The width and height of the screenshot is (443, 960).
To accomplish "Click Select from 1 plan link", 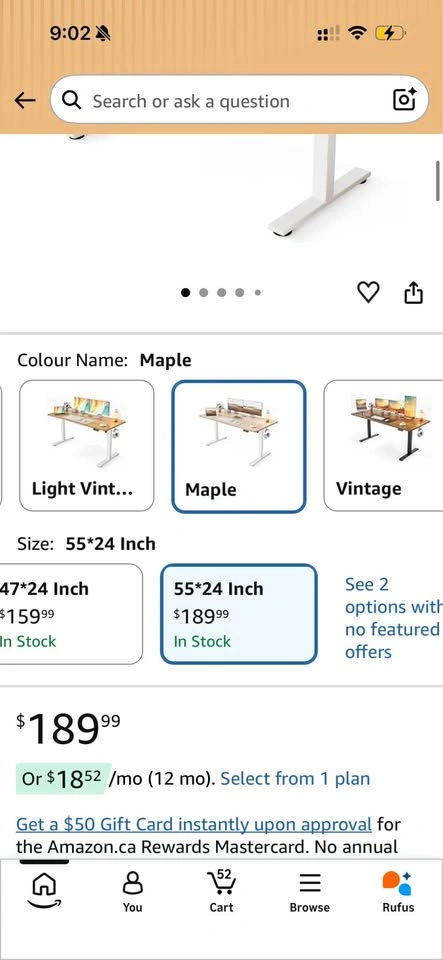I will [295, 779].
